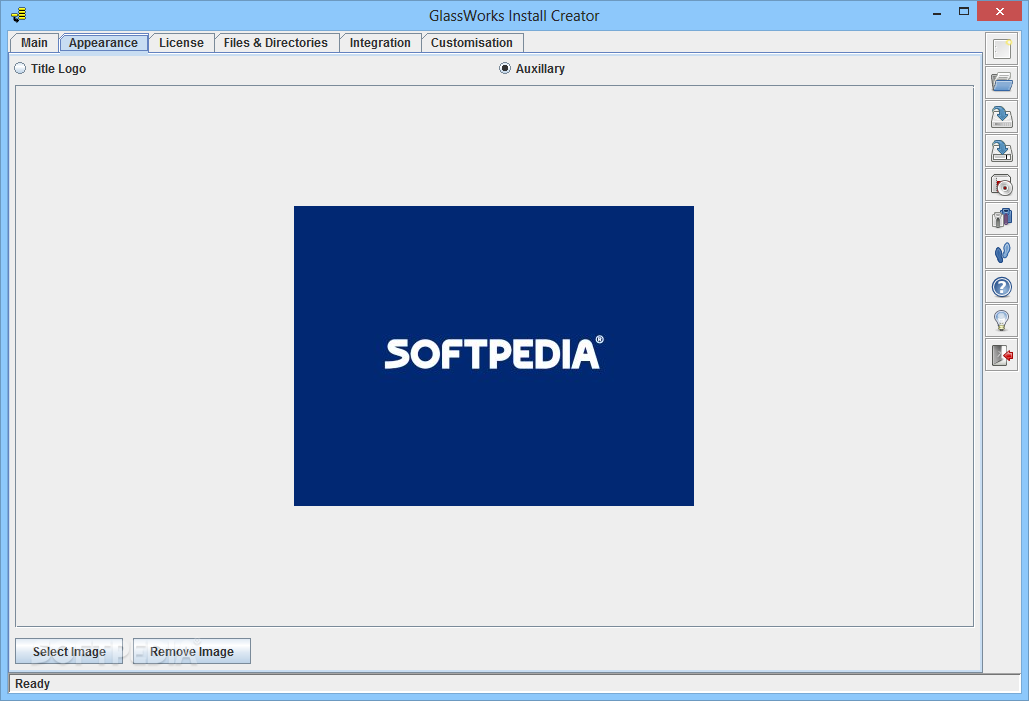Image resolution: width=1029 pixels, height=701 pixels.
Task: Open the Appearance tab
Action: [104, 43]
